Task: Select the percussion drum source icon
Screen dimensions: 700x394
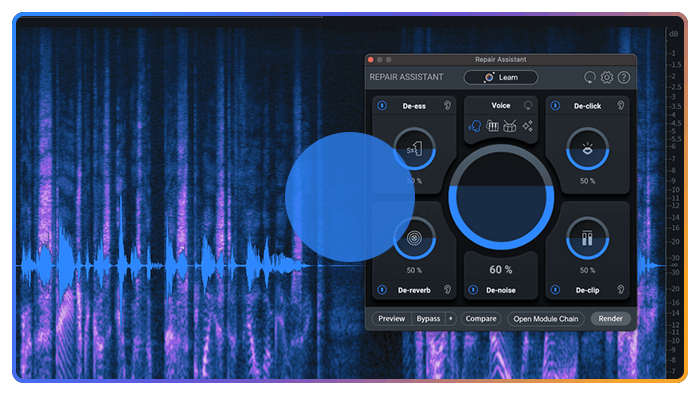Action: click(509, 126)
